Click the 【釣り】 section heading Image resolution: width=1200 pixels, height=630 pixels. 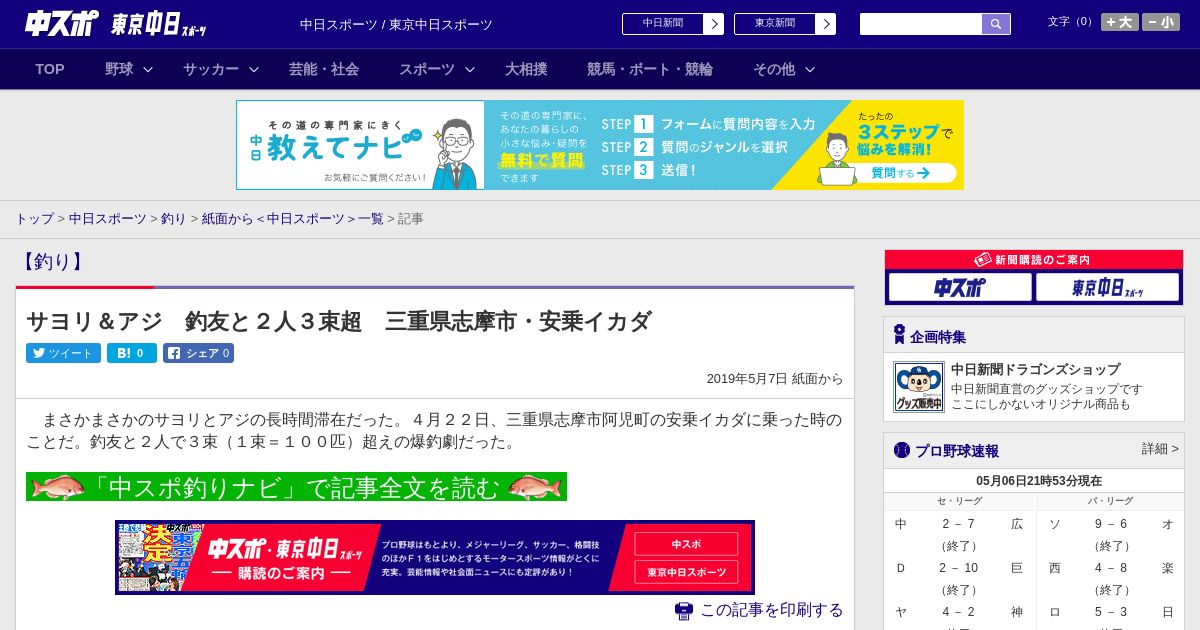pos(52,262)
